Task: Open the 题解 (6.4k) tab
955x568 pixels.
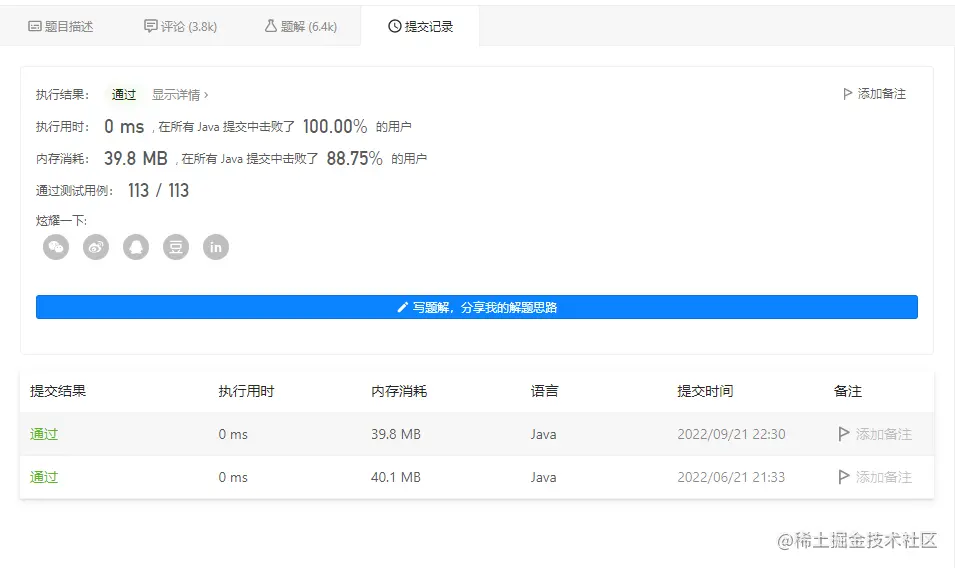Action: (x=301, y=26)
